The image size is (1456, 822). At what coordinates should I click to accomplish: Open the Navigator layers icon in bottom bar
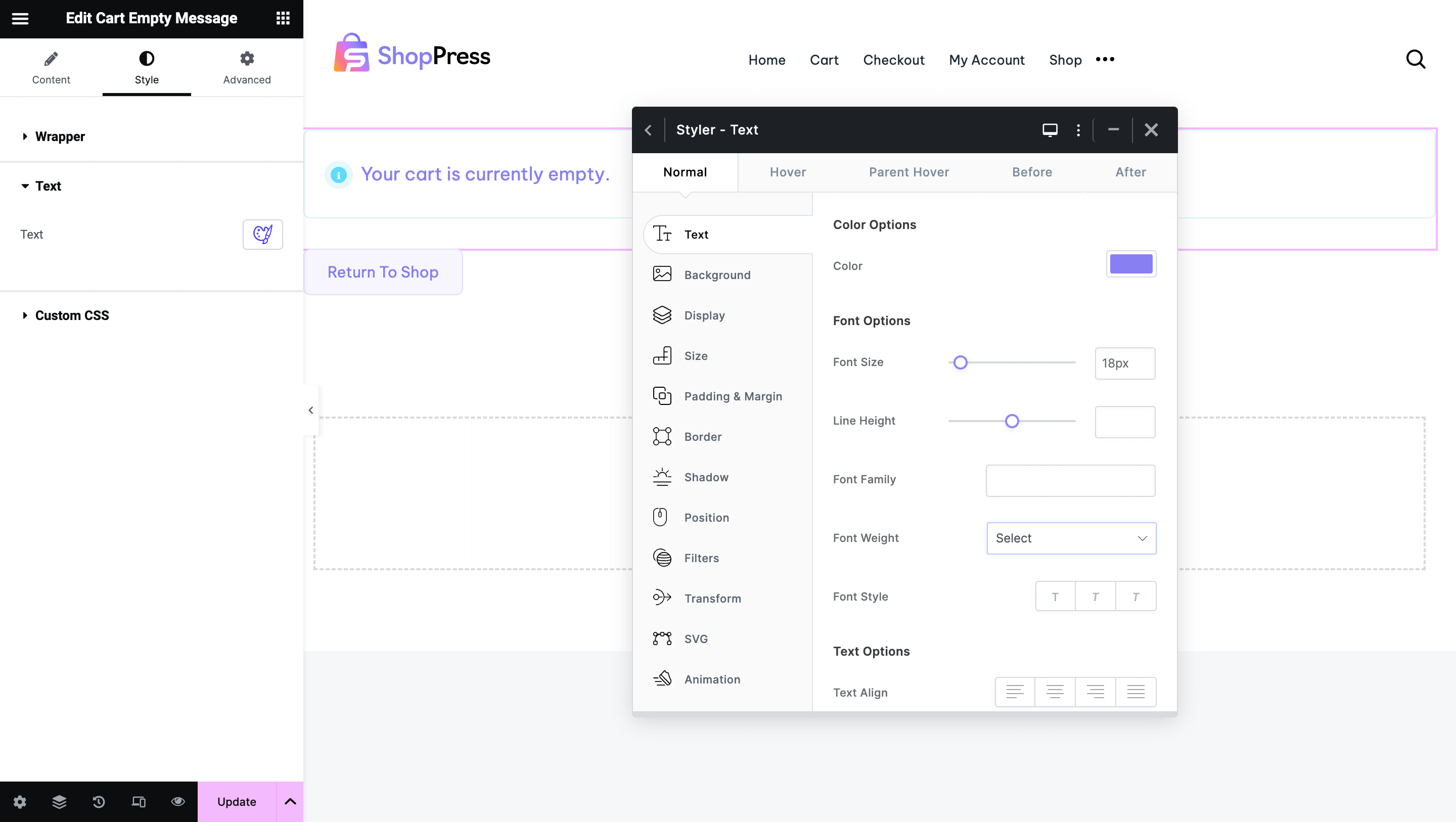tap(59, 801)
